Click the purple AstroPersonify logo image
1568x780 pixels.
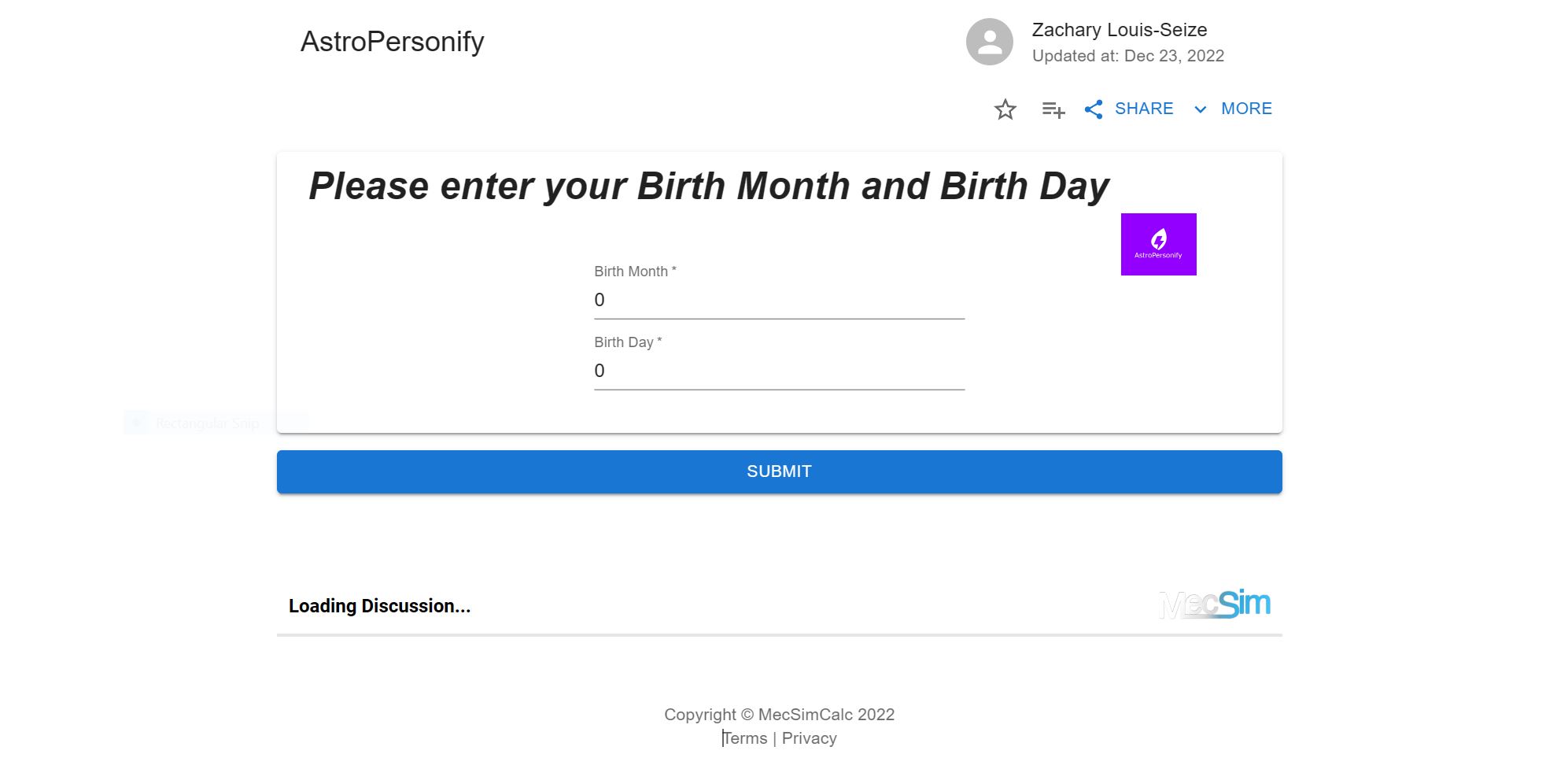[1158, 244]
